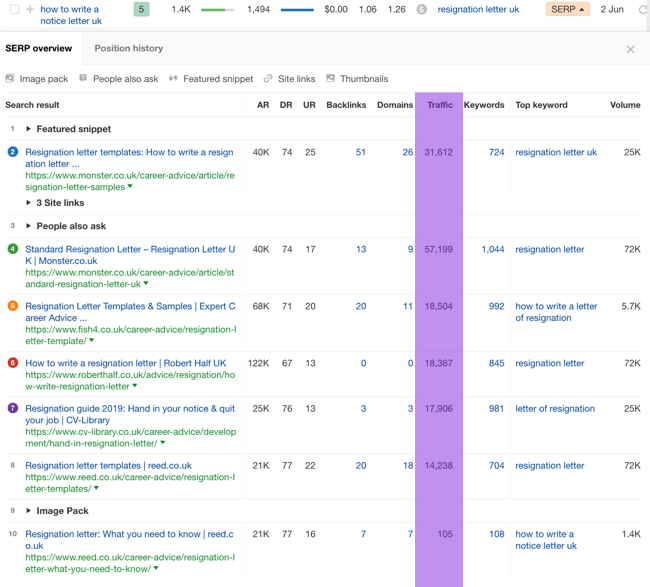Close the SERP overview panel
The image size is (650, 587).
tap(630, 49)
